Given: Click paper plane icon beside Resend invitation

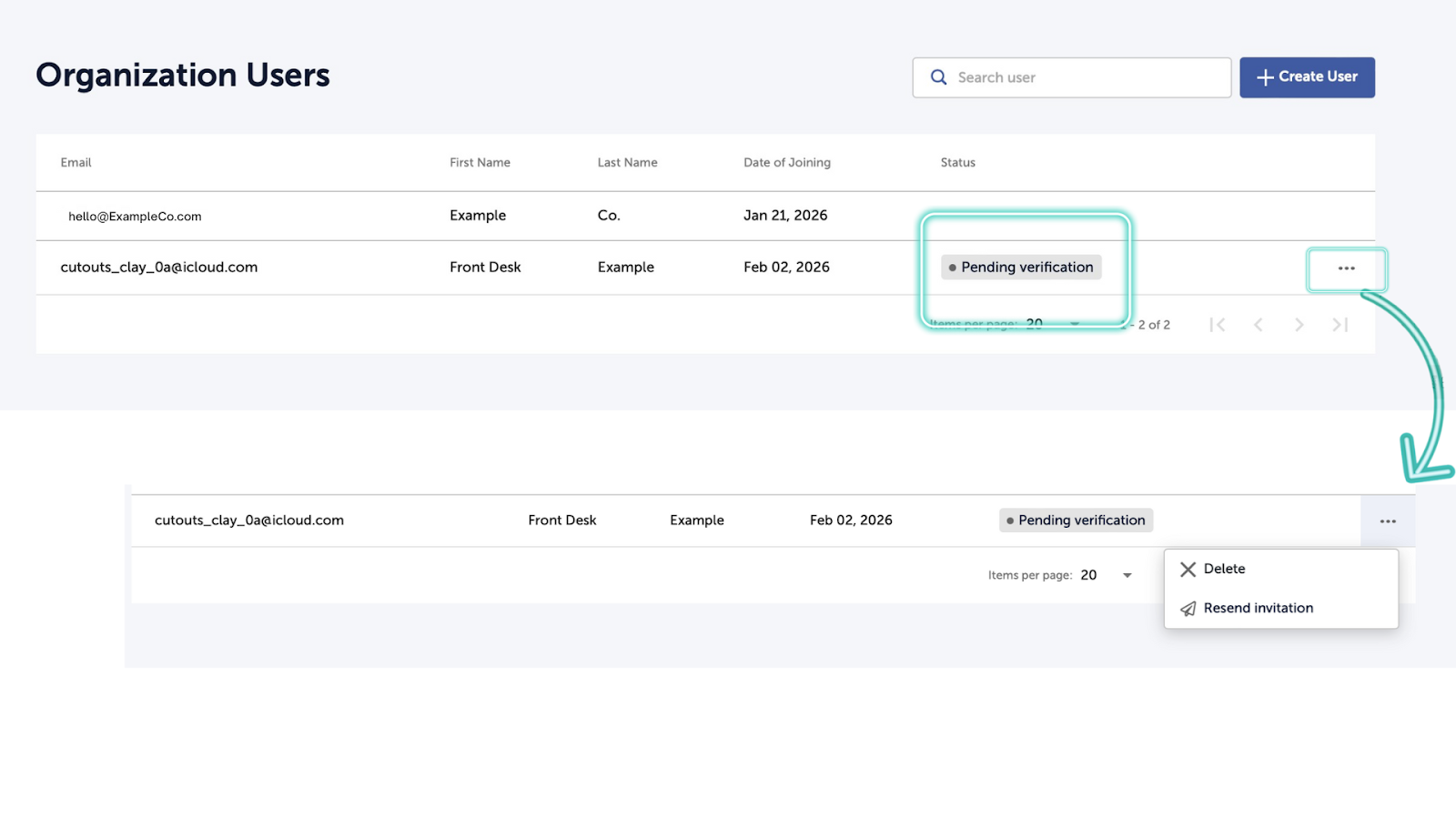Looking at the screenshot, I should tap(1188, 609).
